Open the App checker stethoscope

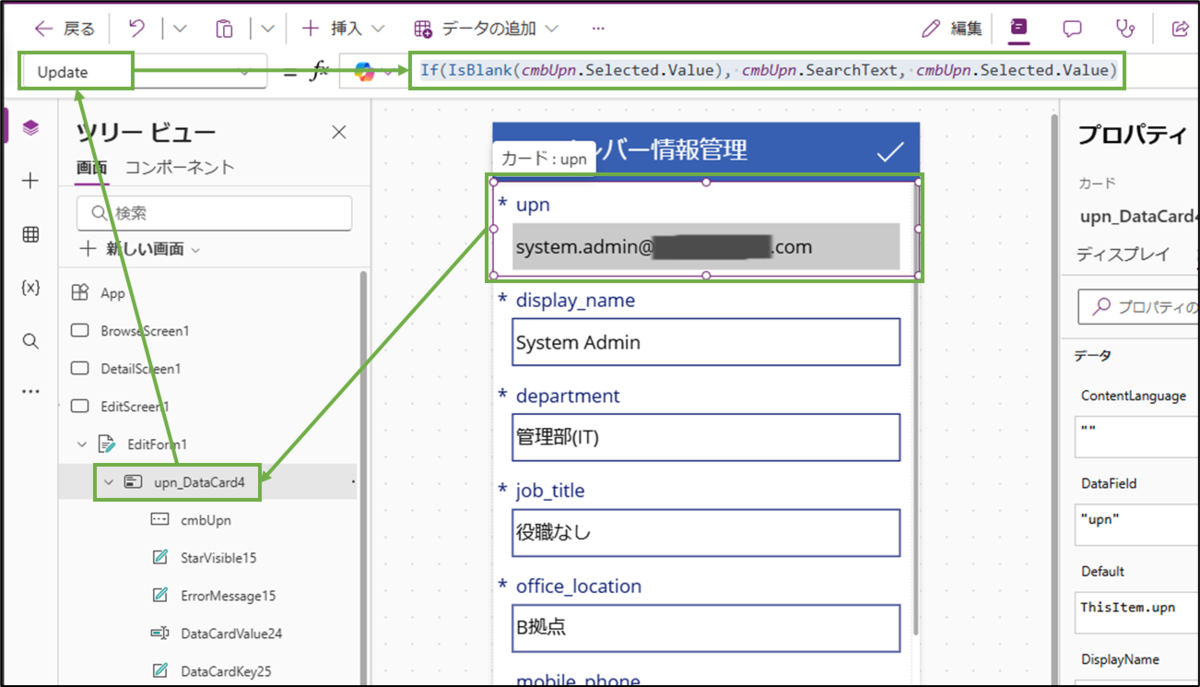coord(1126,28)
